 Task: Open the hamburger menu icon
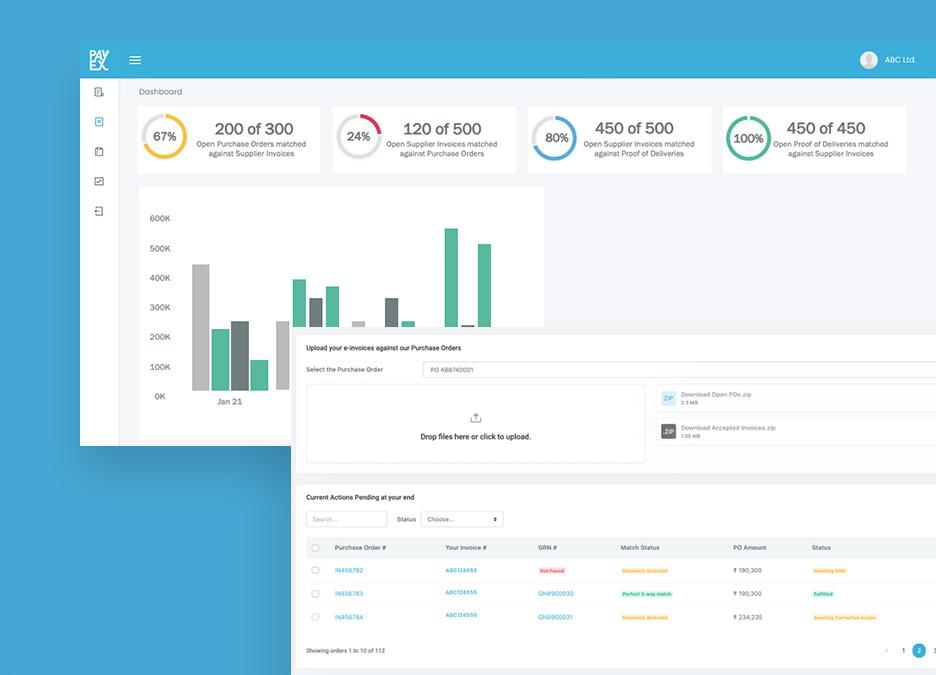tap(135, 60)
